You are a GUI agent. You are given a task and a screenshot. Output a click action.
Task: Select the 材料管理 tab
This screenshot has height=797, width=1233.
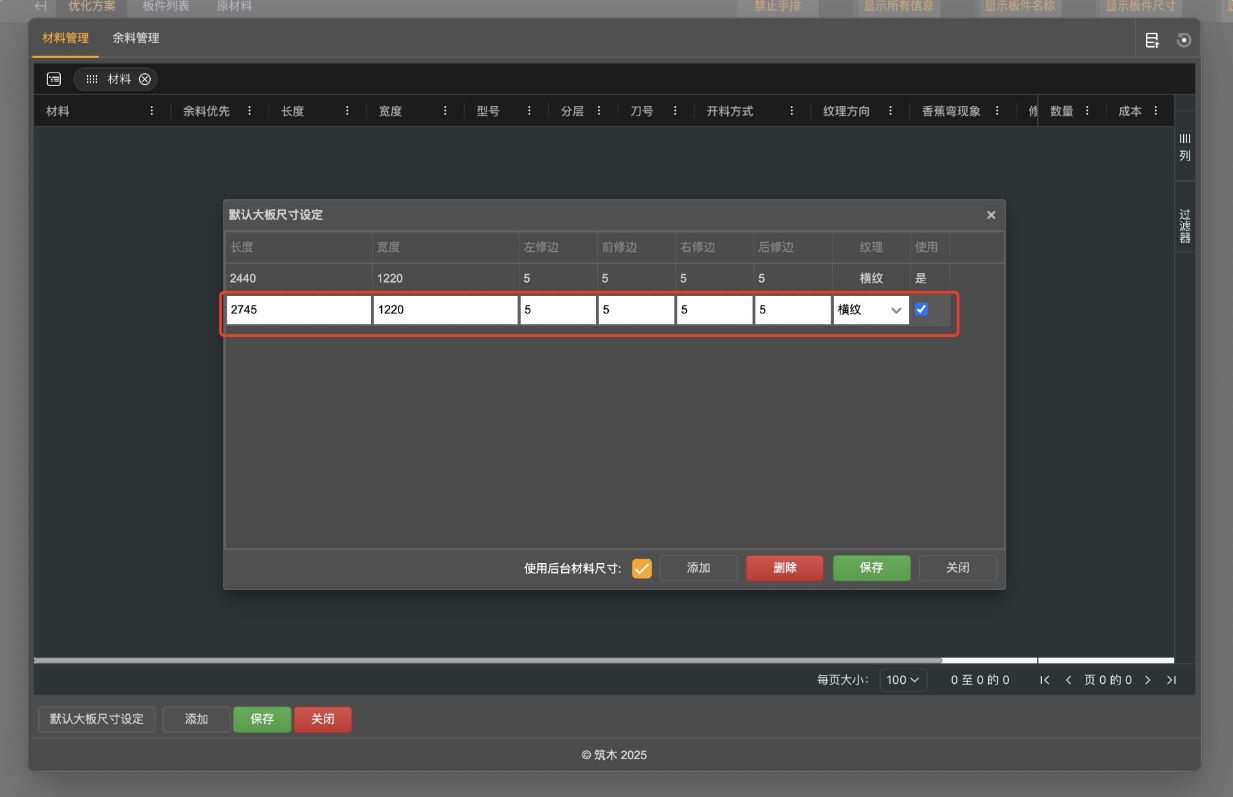click(x=65, y=38)
